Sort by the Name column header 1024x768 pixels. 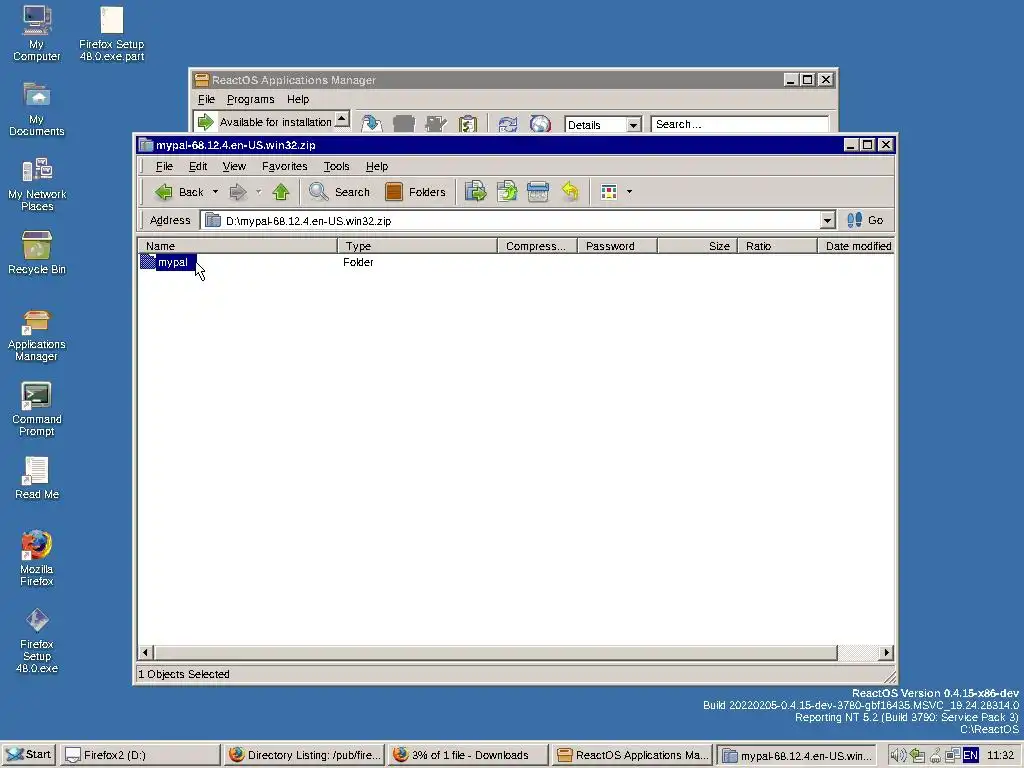238,246
